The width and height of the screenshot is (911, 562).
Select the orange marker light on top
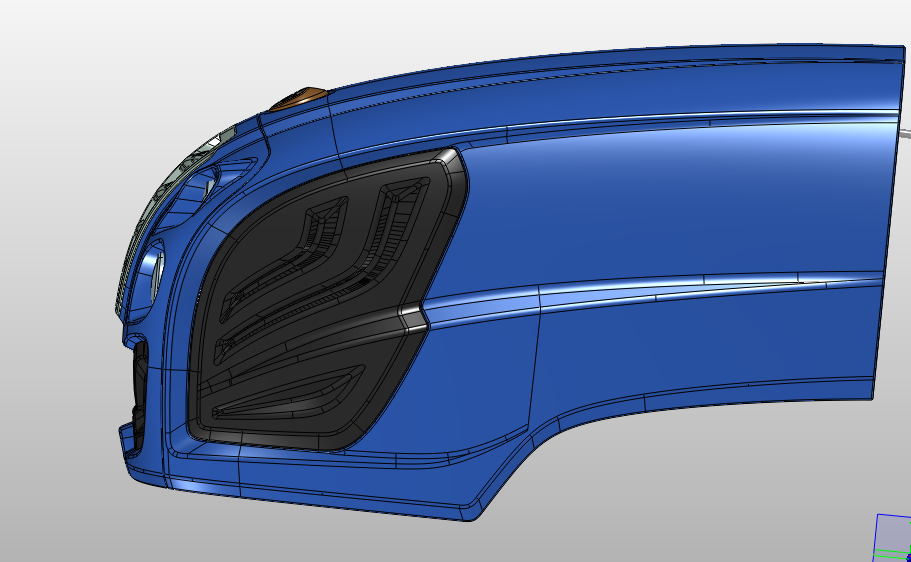tap(300, 98)
